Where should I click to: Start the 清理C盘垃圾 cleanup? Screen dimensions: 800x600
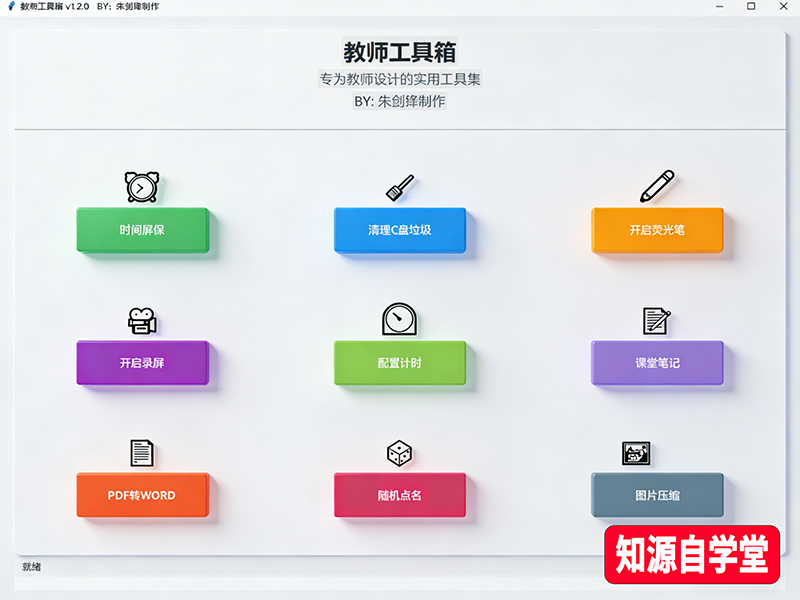[400, 230]
